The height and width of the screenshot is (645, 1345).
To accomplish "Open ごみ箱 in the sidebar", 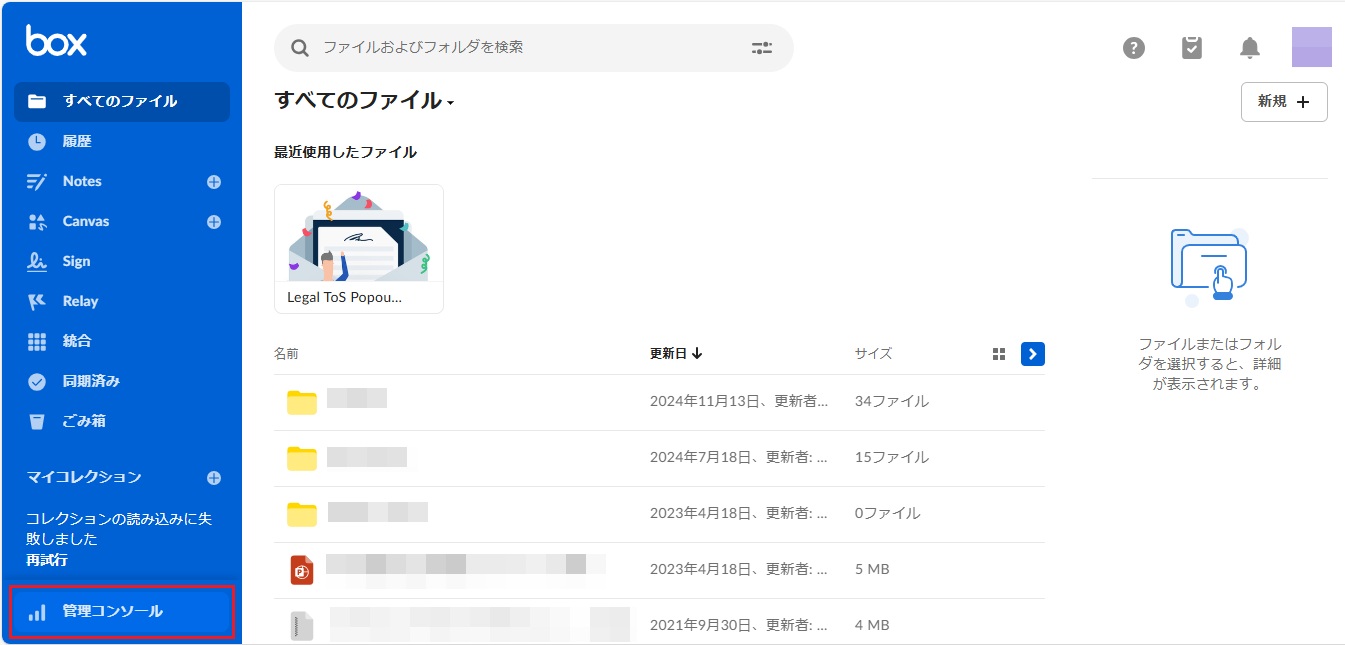I will [x=84, y=421].
